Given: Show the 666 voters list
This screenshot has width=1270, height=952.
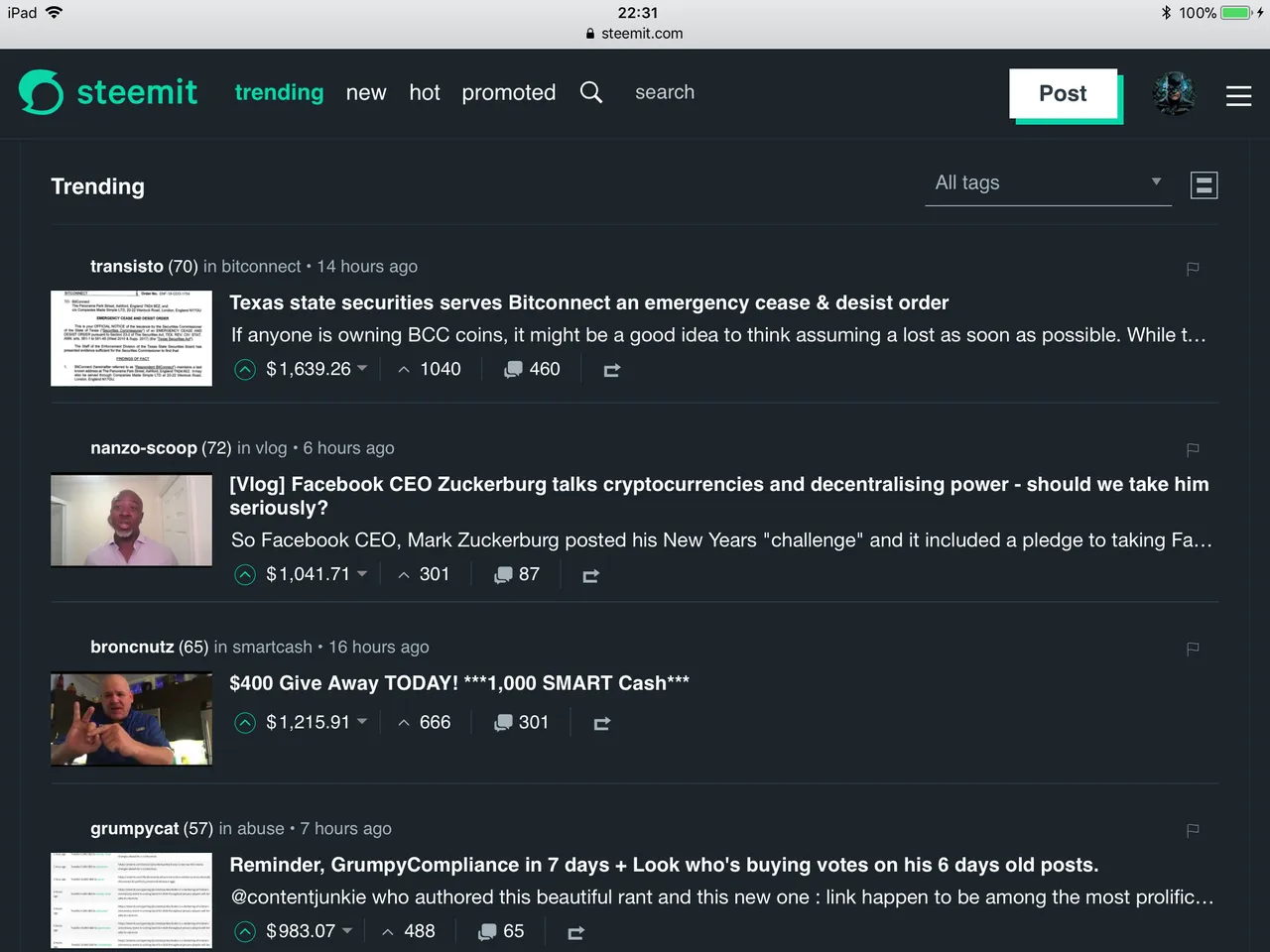Looking at the screenshot, I should 424,722.
